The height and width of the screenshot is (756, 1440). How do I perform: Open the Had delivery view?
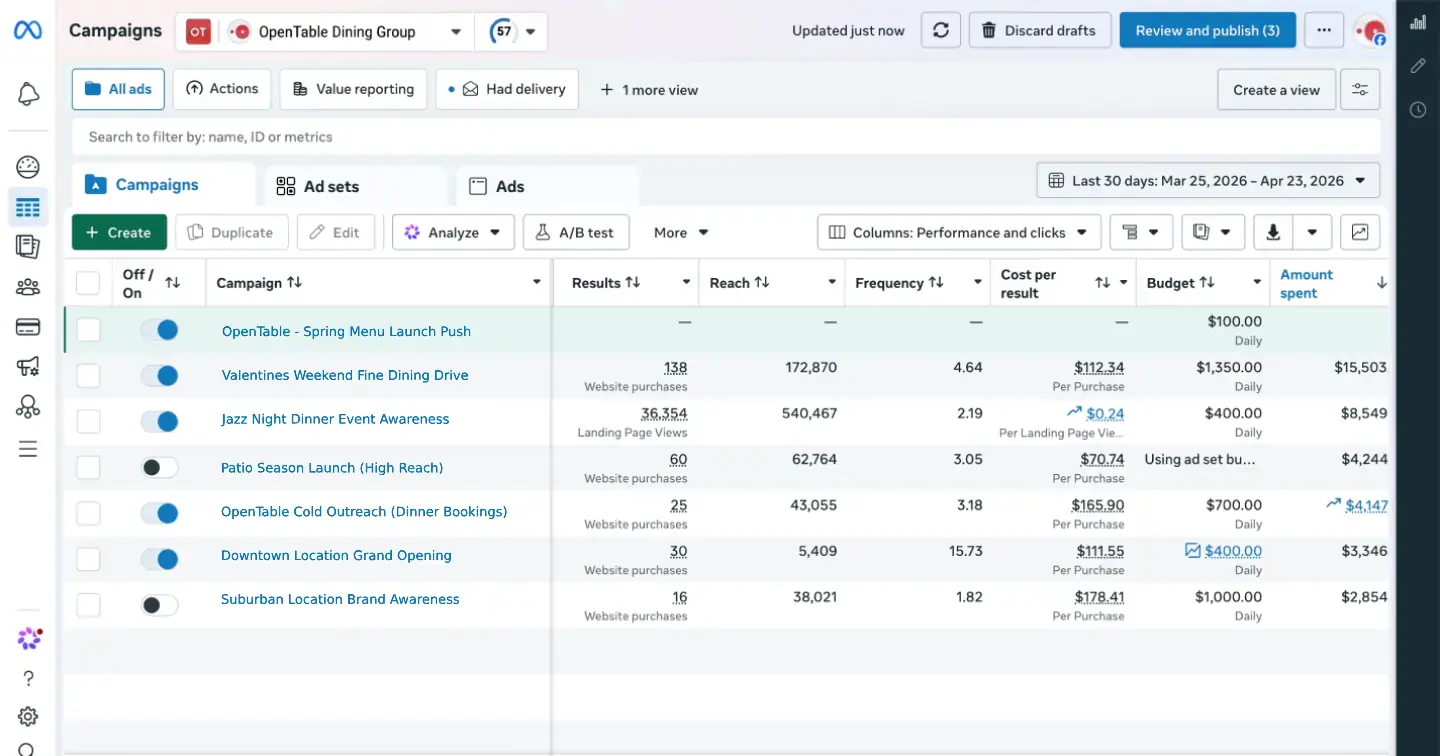[507, 89]
